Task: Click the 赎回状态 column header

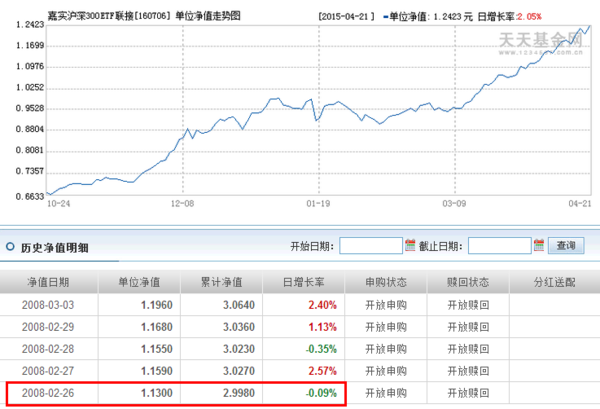Action: pos(468,282)
